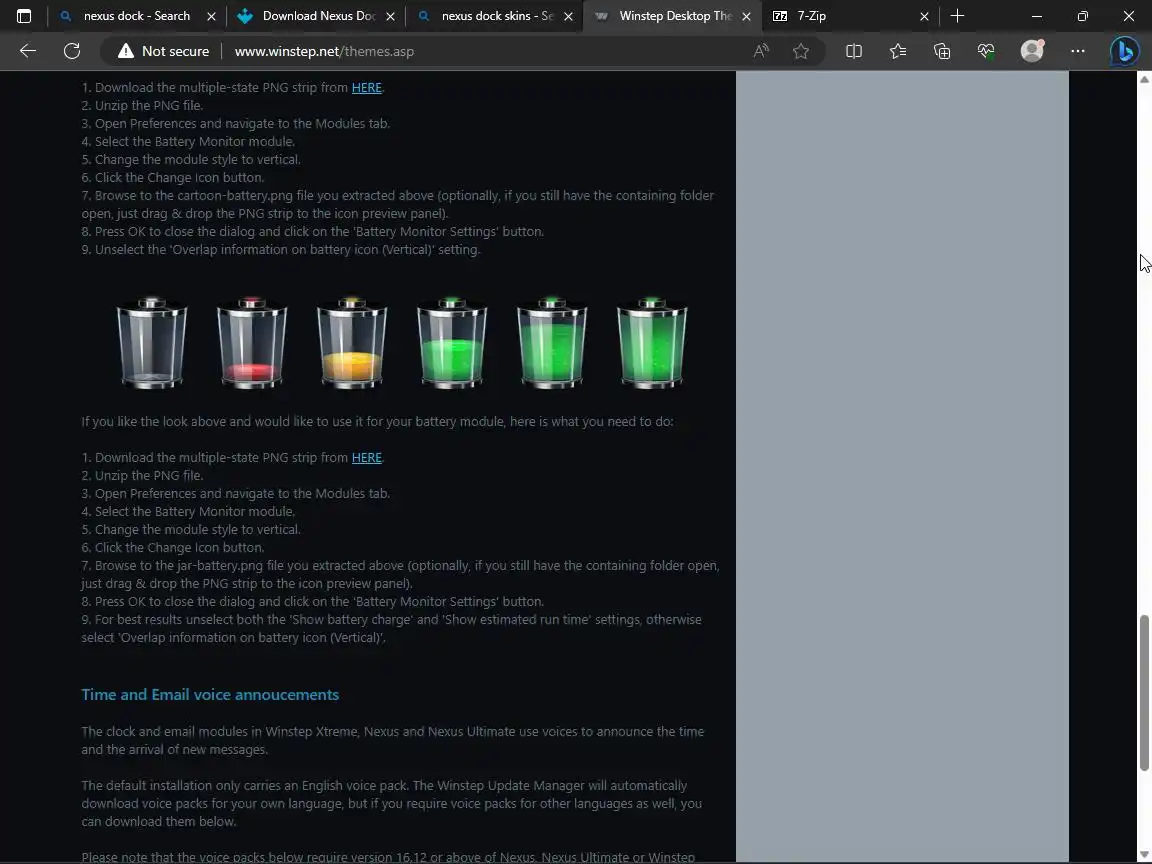The width and height of the screenshot is (1152, 864).
Task: Click HERE link for cartoon-battery PNG strip
Action: [x=367, y=87]
